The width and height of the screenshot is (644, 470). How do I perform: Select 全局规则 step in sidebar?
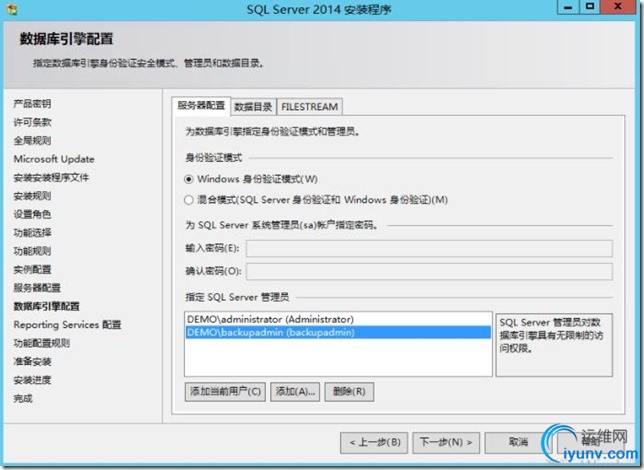click(32, 141)
